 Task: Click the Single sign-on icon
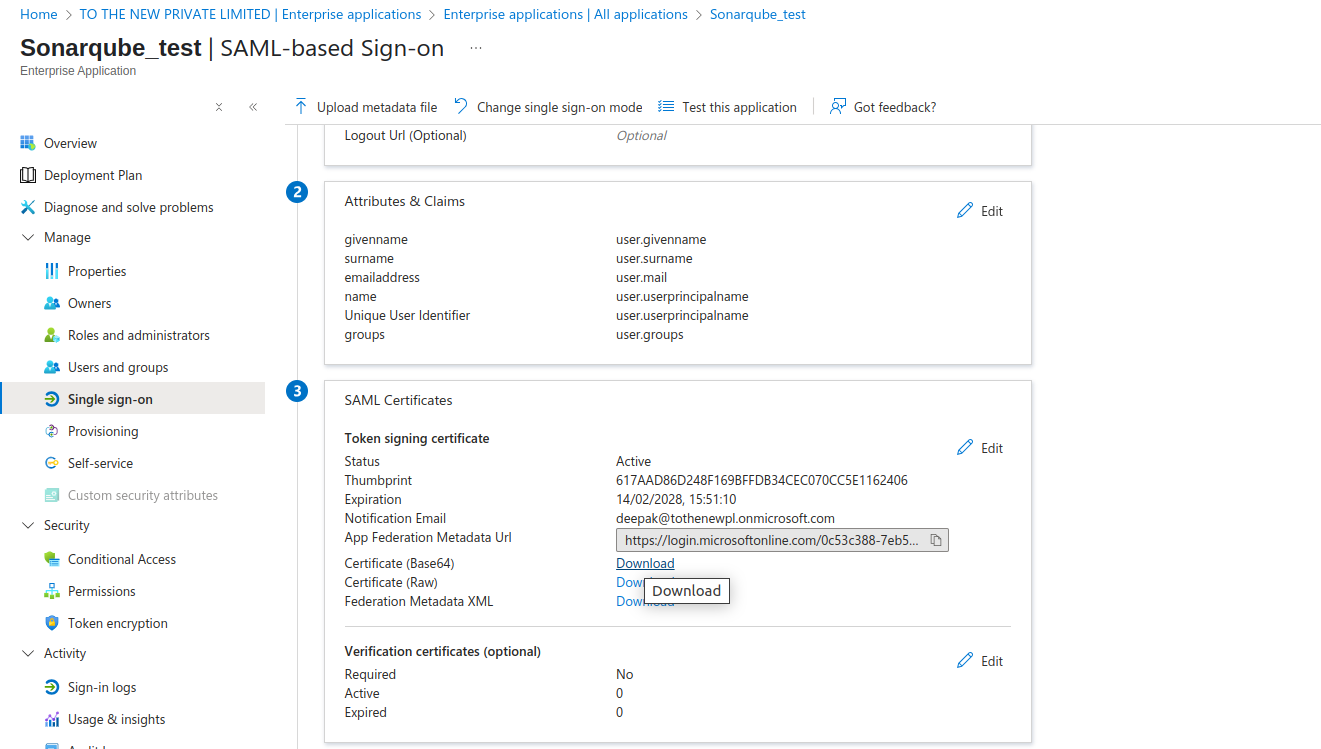(x=52, y=399)
